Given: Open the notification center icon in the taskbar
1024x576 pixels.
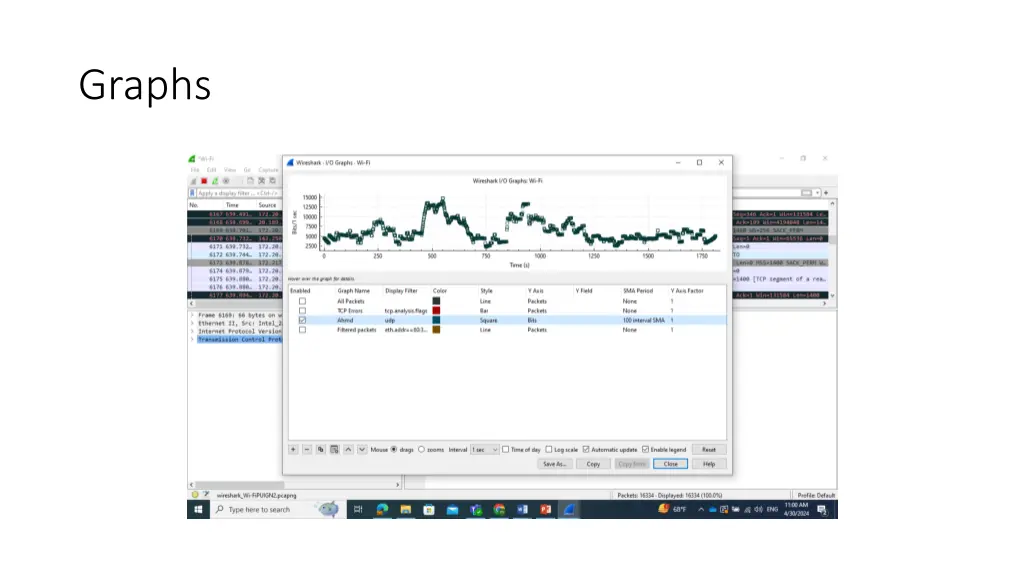Looking at the screenshot, I should pyautogui.click(x=822, y=509).
